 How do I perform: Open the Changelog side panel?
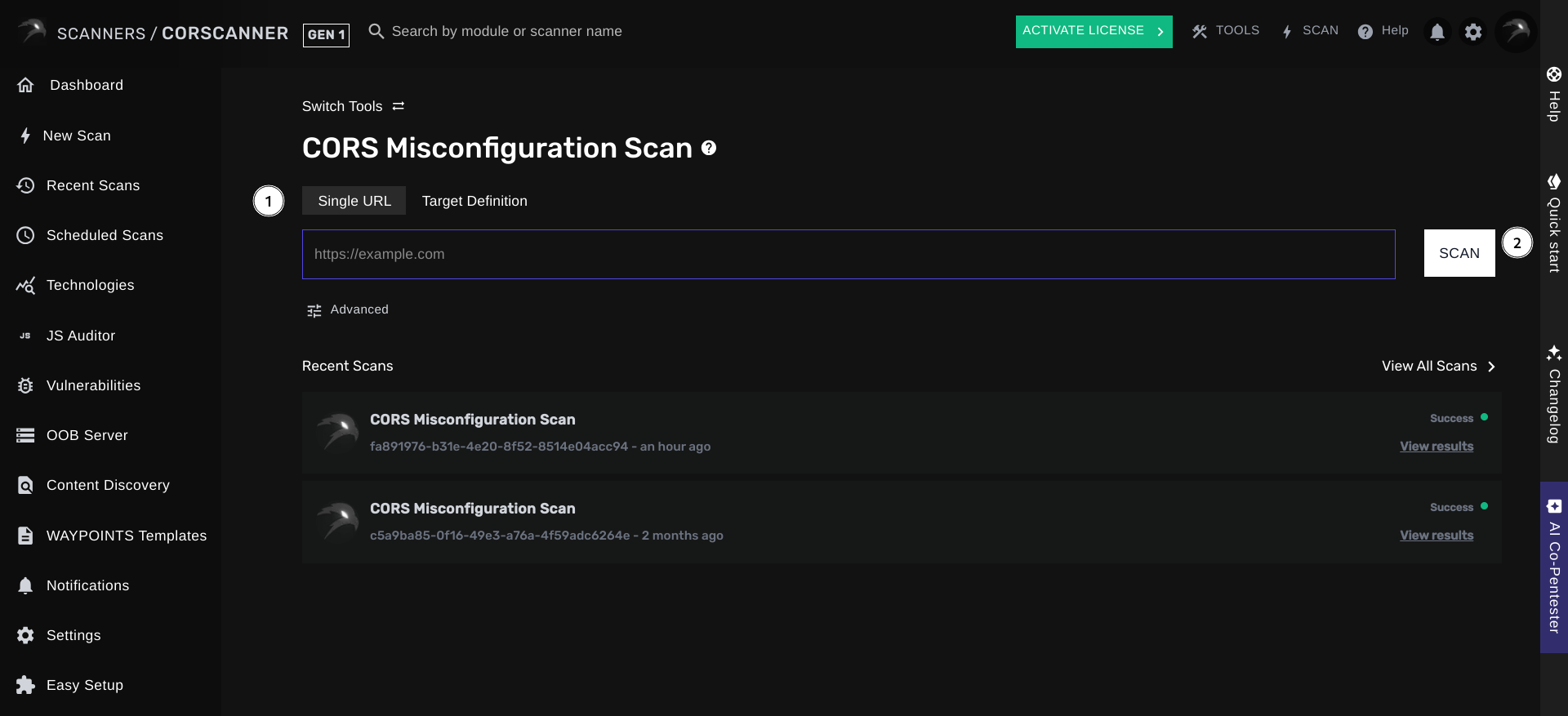(1554, 394)
